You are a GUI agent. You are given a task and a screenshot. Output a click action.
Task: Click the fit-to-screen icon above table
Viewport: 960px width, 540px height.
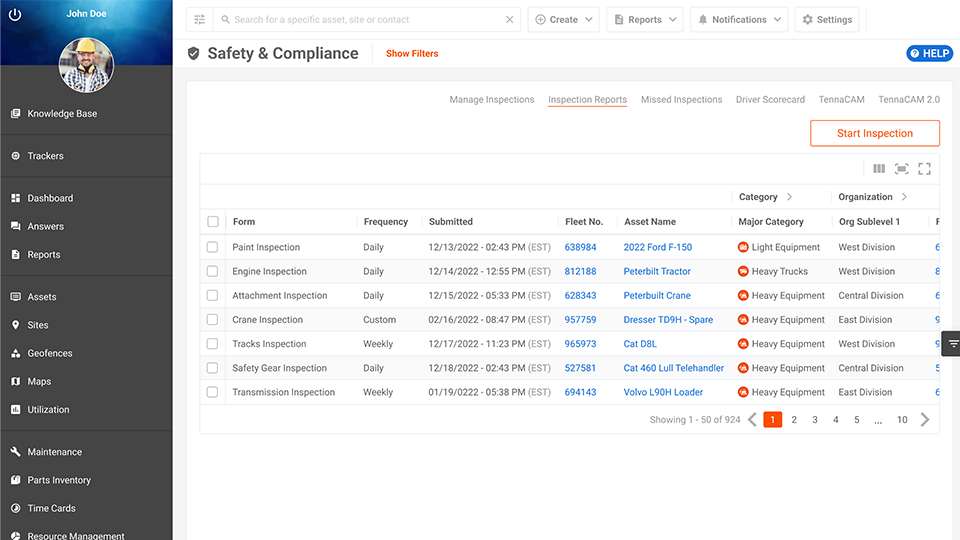(x=901, y=169)
